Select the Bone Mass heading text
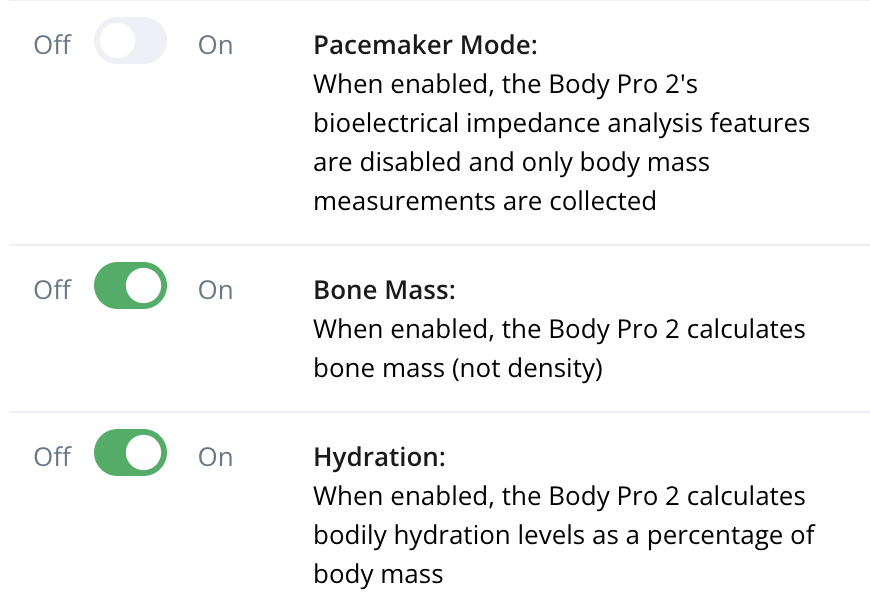Screen dimensions: 870x612 coord(388,290)
